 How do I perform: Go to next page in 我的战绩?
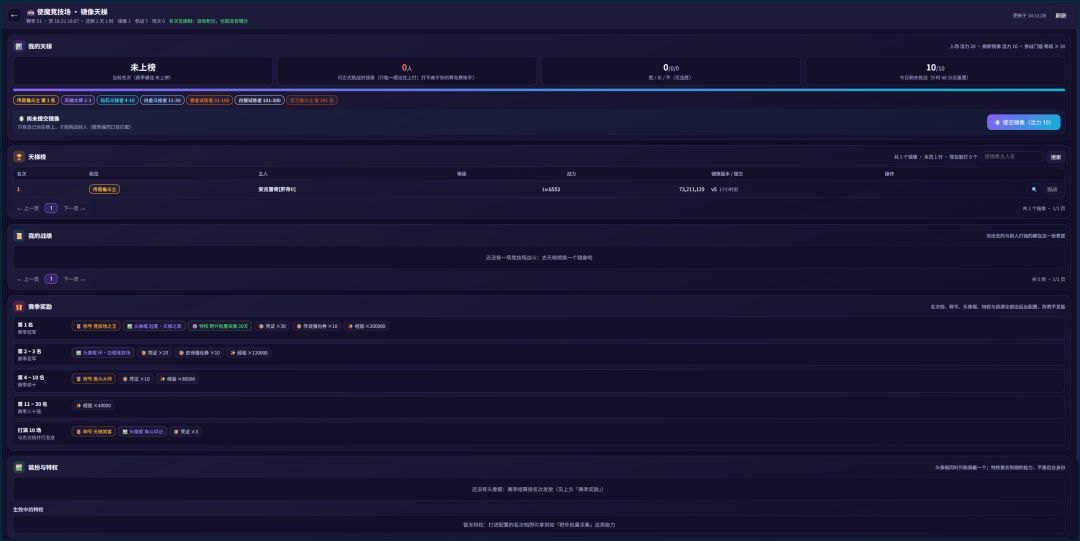74,279
